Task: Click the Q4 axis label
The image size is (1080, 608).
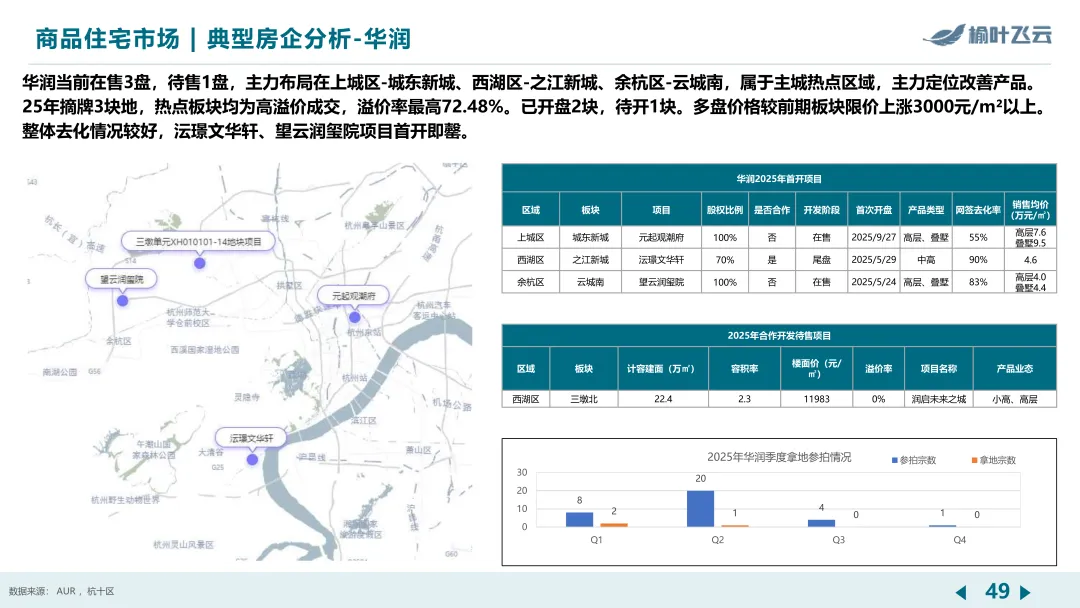Action: [959, 540]
